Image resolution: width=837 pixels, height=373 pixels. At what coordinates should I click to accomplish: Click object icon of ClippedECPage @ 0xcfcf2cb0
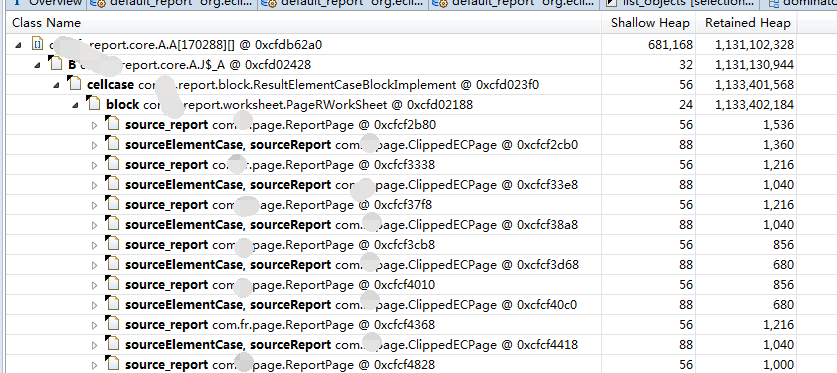(x=112, y=144)
